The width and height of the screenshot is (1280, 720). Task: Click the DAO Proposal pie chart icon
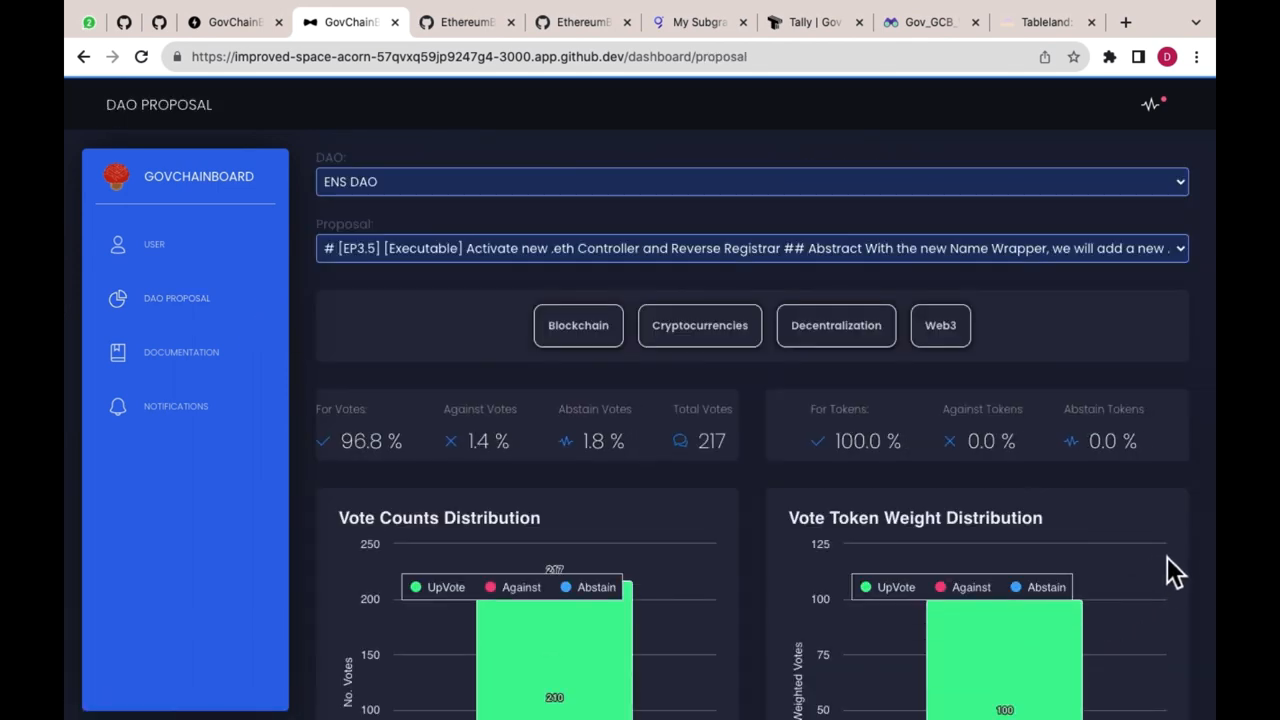click(118, 298)
